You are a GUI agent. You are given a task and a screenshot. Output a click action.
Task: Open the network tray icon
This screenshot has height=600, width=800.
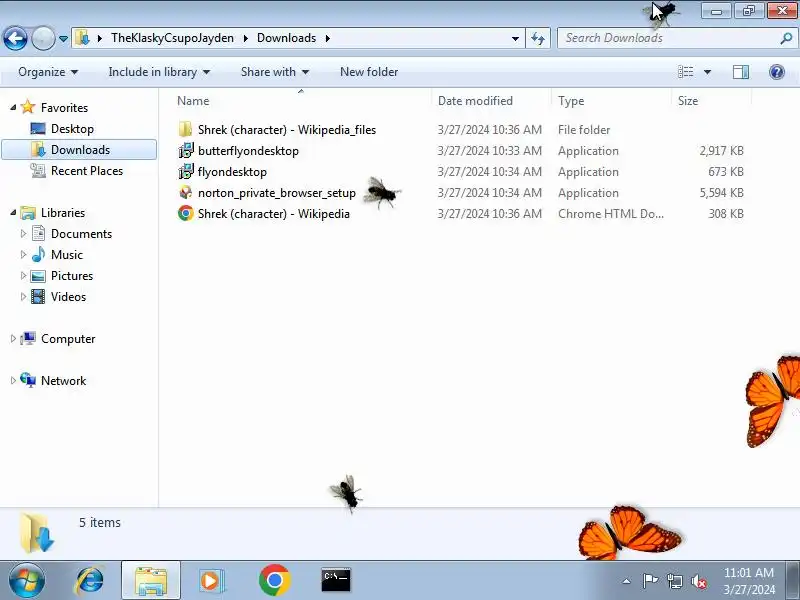point(674,581)
